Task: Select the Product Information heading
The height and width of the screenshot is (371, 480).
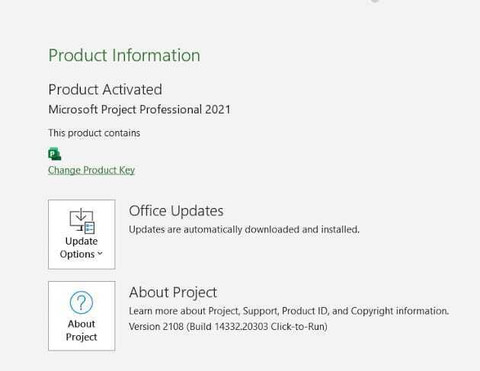Action: pos(124,55)
